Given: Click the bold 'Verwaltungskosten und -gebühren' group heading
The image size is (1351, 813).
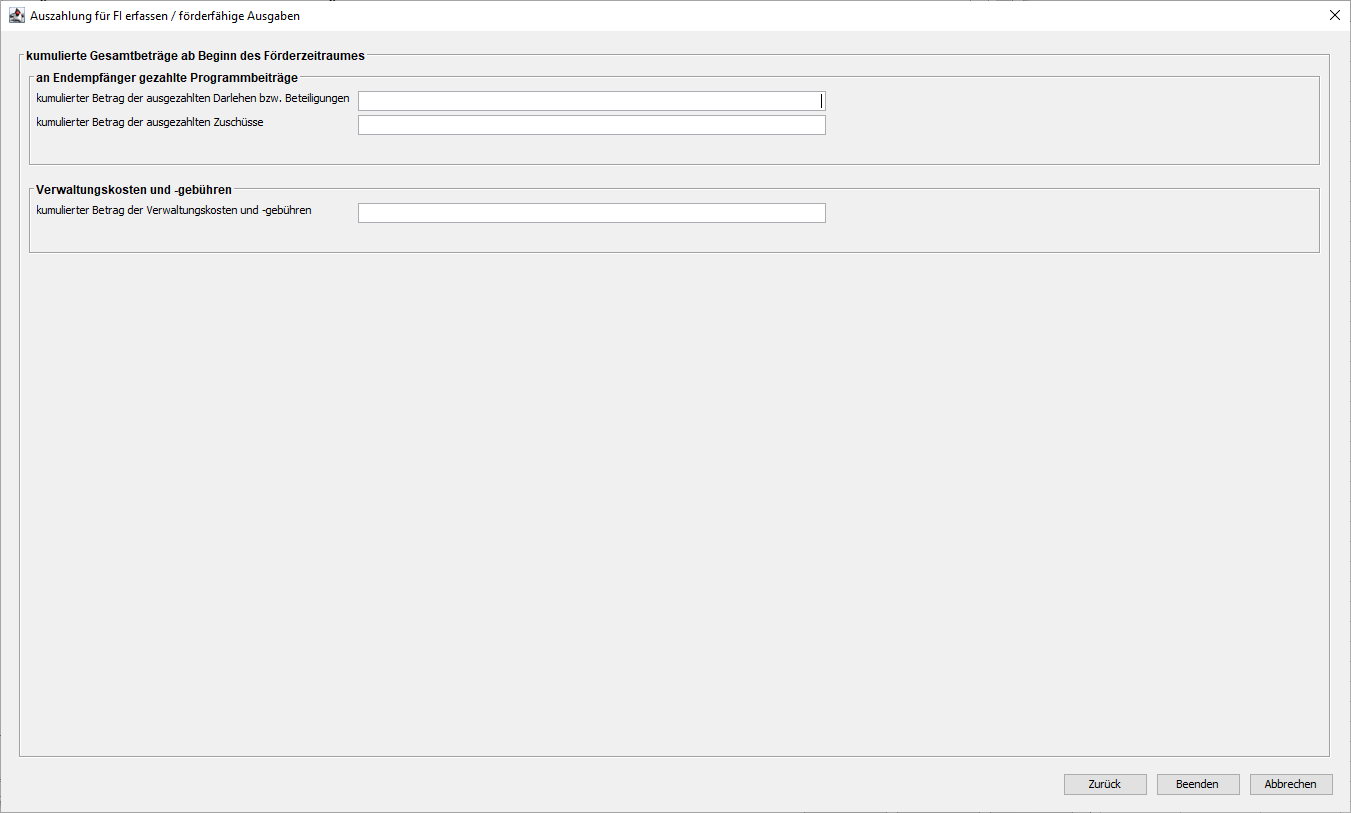Looking at the screenshot, I should point(134,189).
